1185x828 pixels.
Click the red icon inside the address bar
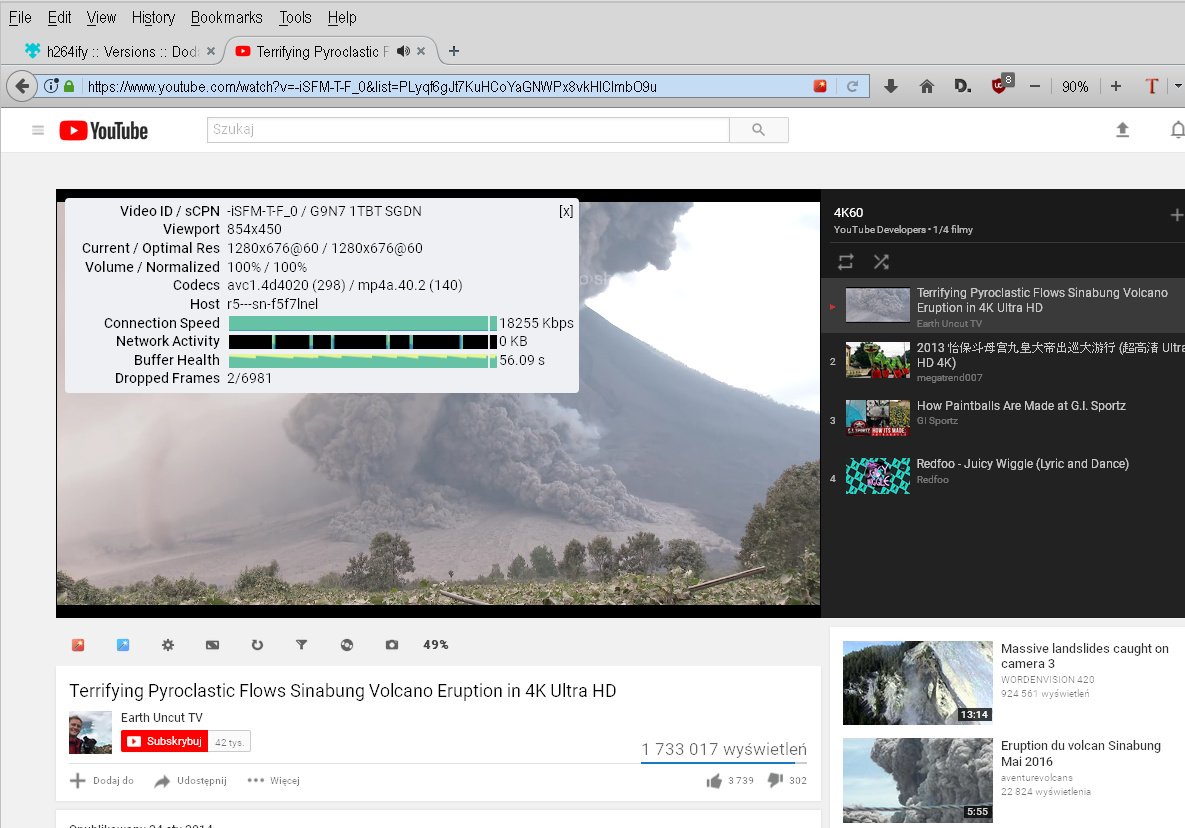coord(820,86)
